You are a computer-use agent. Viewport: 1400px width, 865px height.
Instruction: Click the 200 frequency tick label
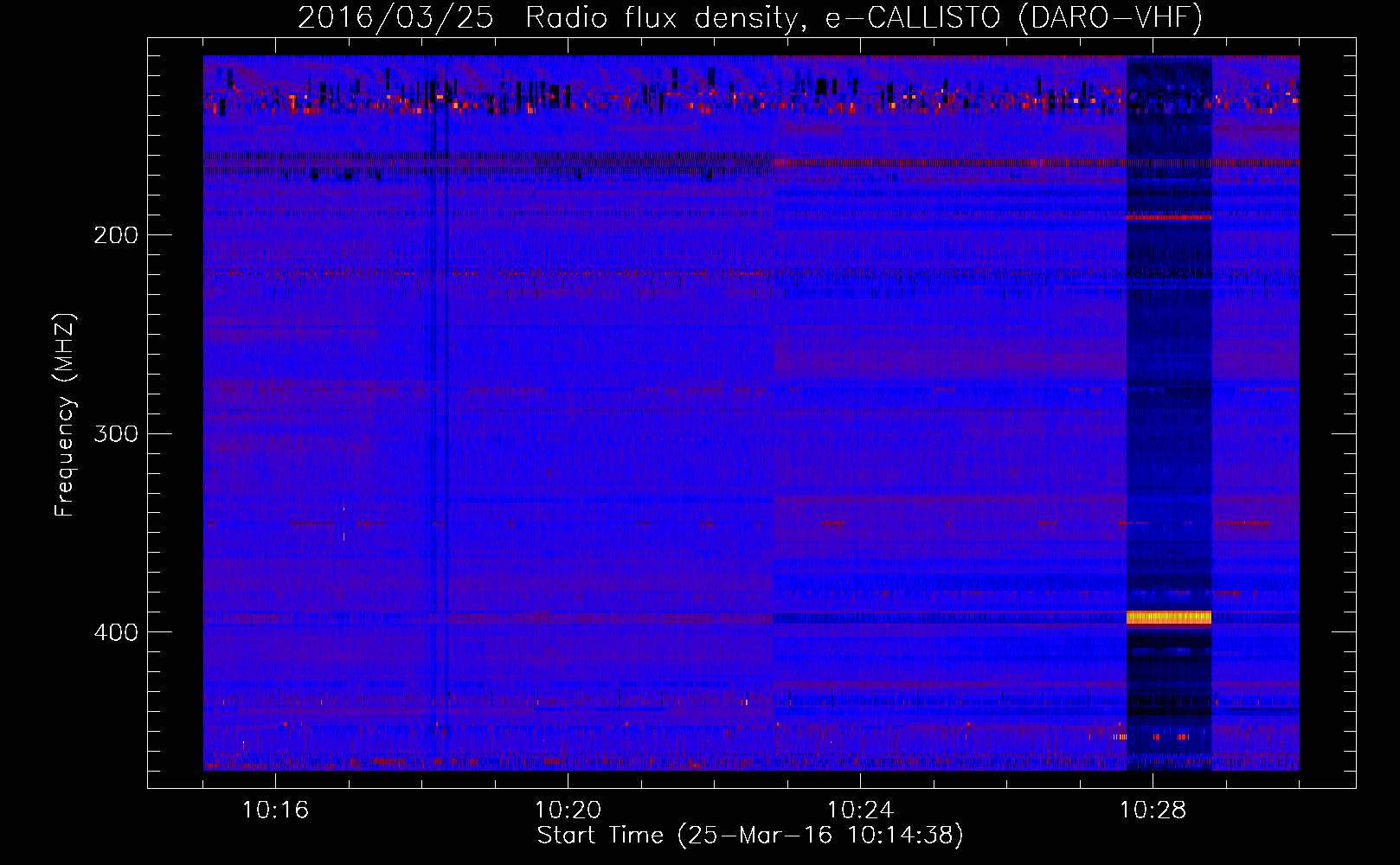(116, 235)
